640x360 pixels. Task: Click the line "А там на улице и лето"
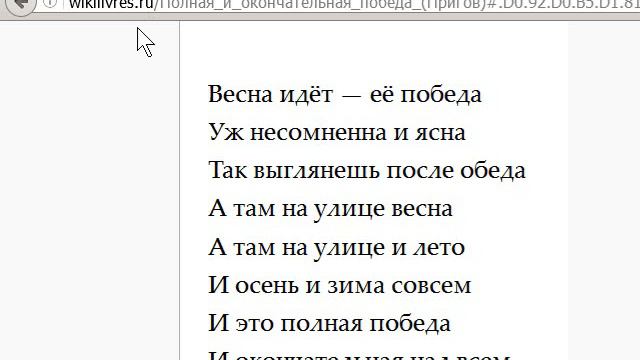click(x=337, y=247)
